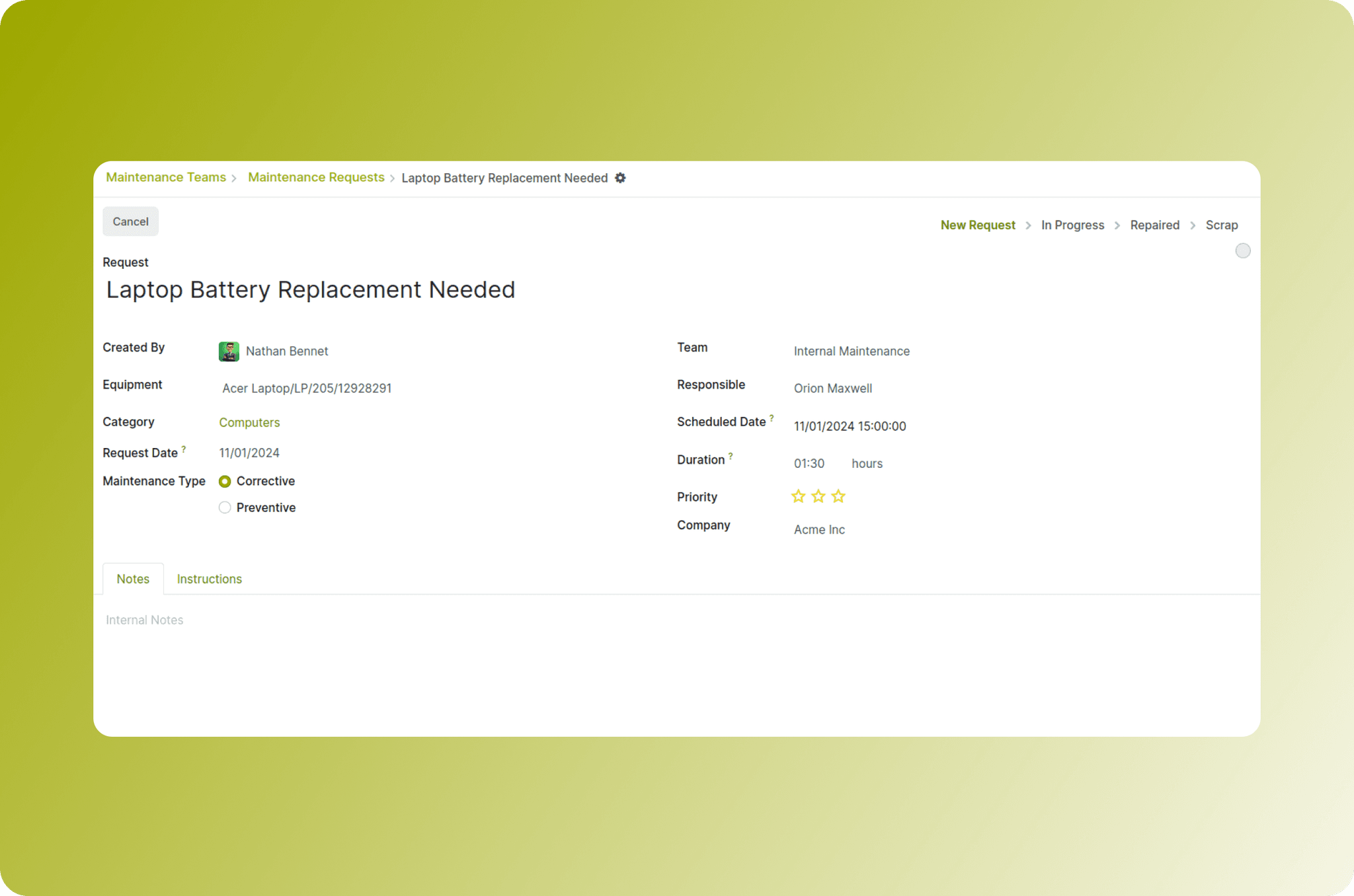Click the Cancel button
The width and height of the screenshot is (1354, 896).
[x=130, y=221]
